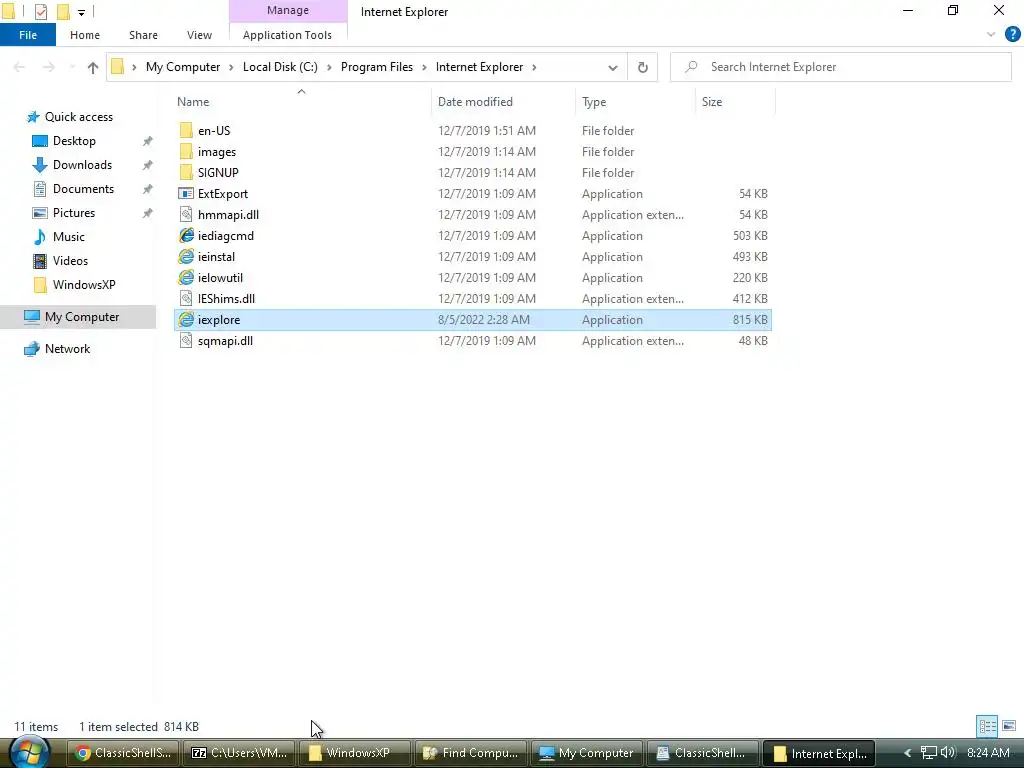Open the Windows Start orb
Viewport: 1024px width, 768px height.
coord(30,752)
